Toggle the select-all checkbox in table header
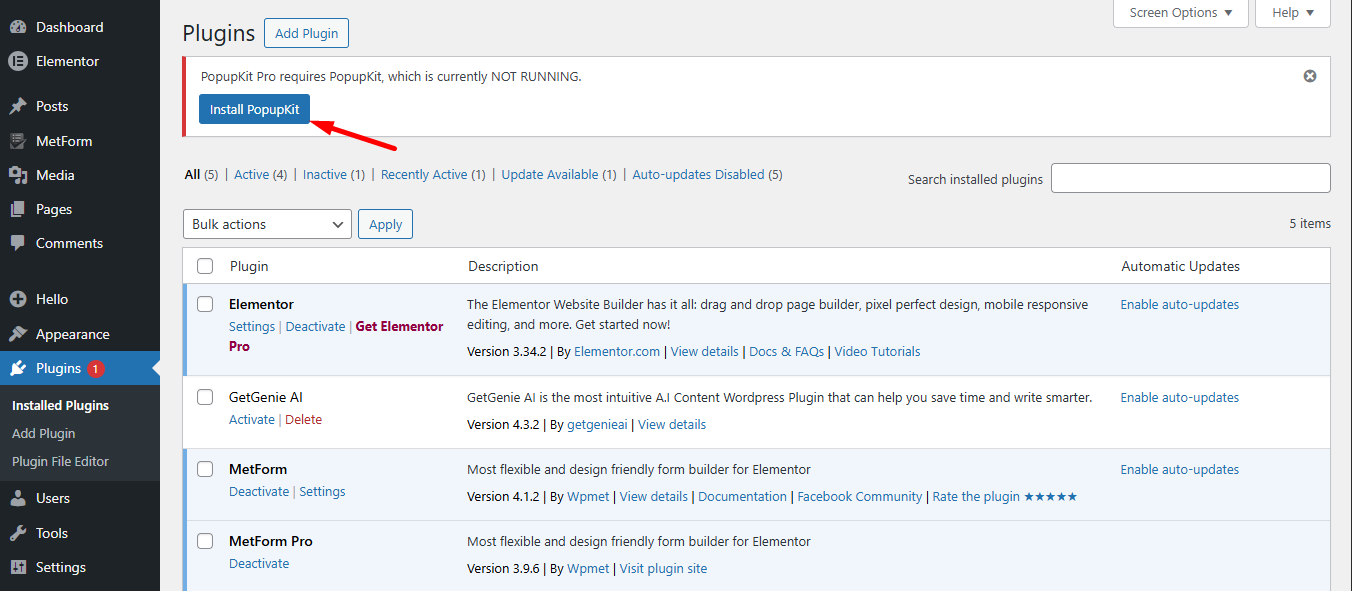Image resolution: width=1352 pixels, height=591 pixels. pyautogui.click(x=205, y=266)
